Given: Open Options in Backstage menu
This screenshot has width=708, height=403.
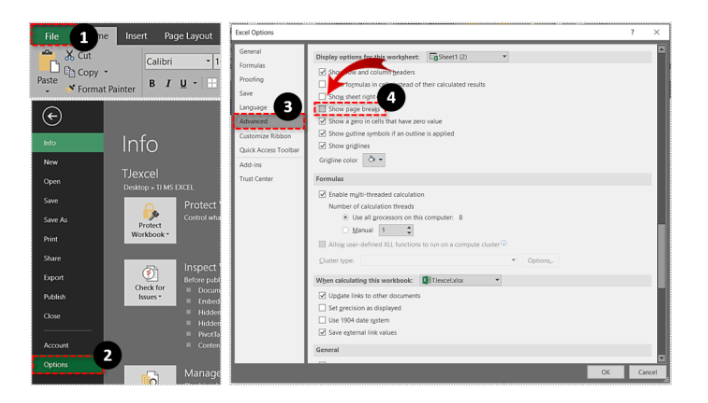Looking at the screenshot, I should [x=68, y=365].
